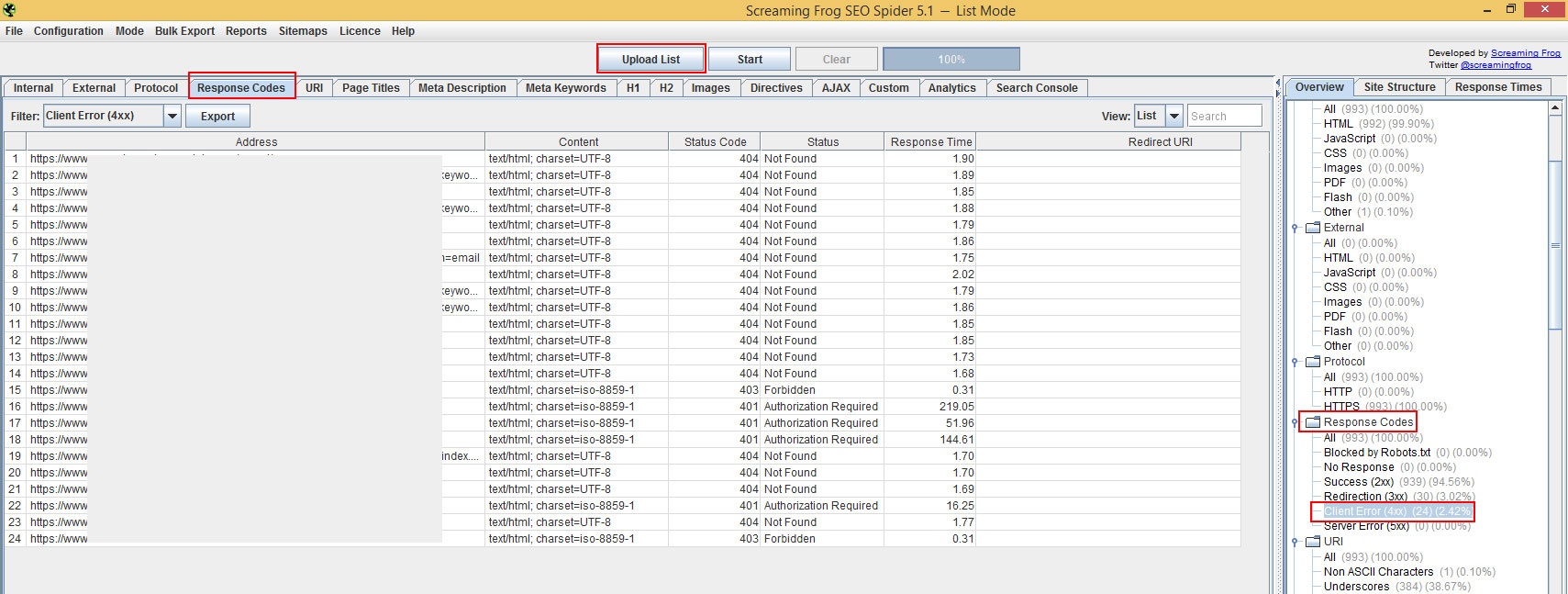Click the Protocol folder icon in Overview tree
Image resolution: width=1568 pixels, height=594 pixels.
[1313, 362]
